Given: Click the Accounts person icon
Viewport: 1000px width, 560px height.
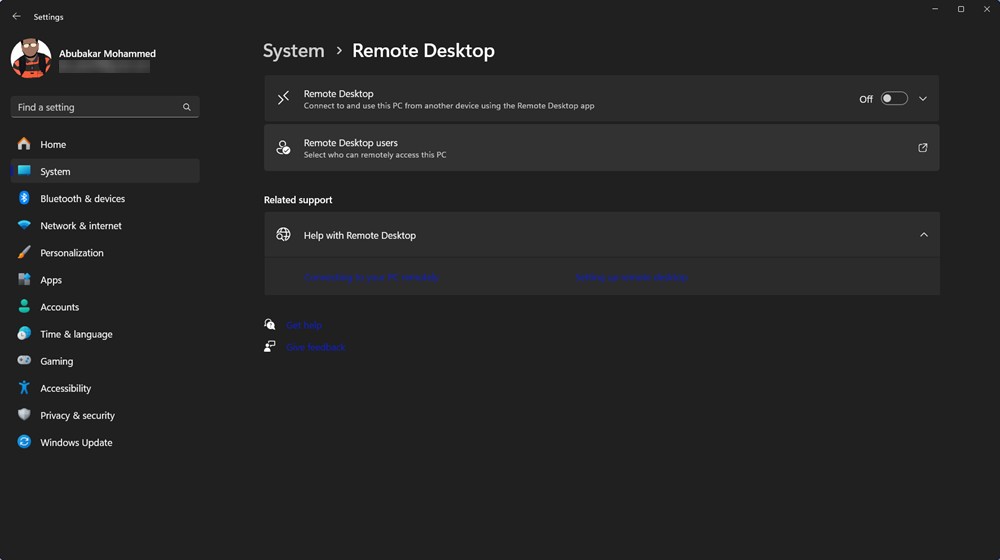Looking at the screenshot, I should coord(24,306).
